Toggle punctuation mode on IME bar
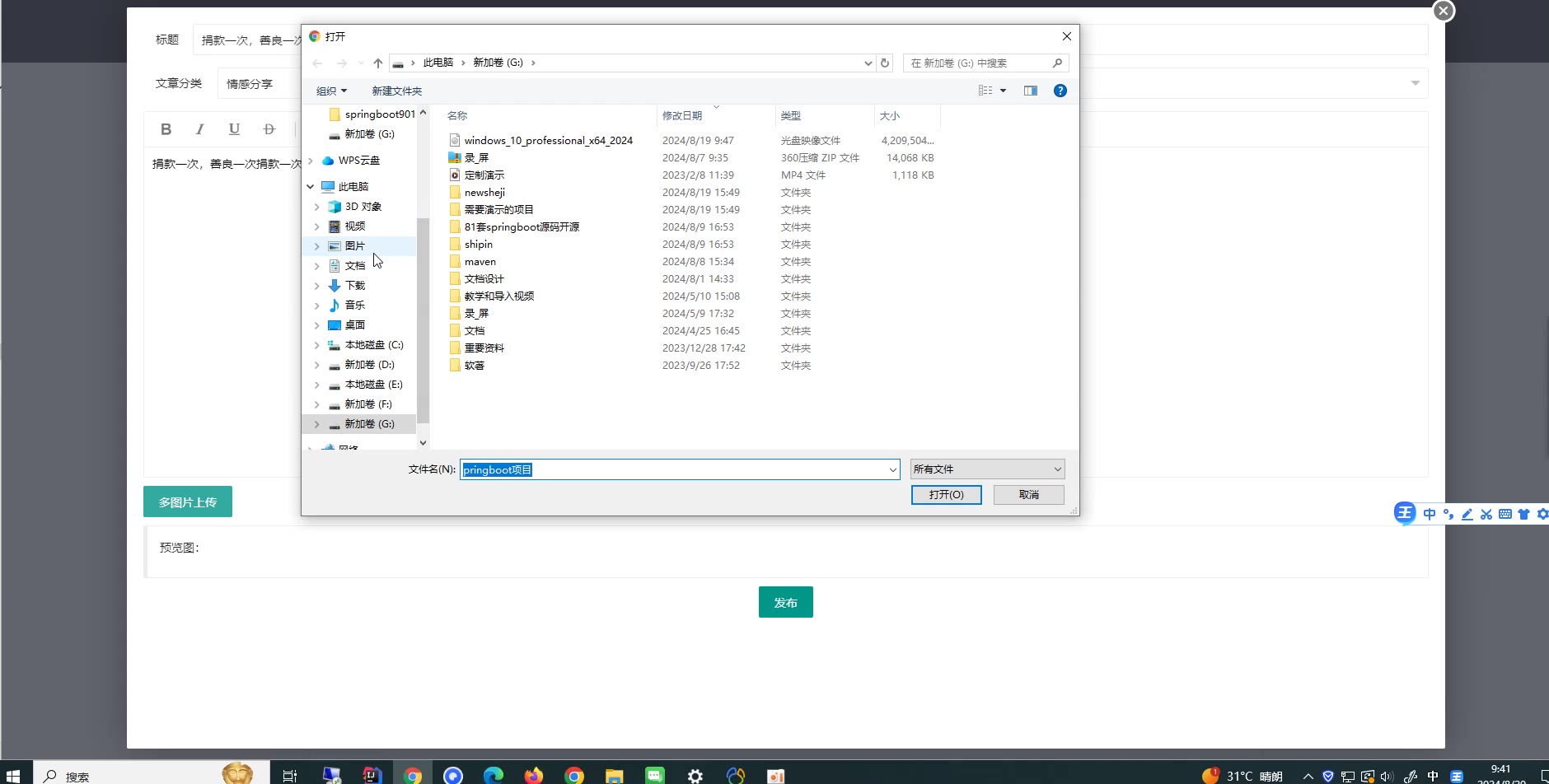This screenshot has width=1549, height=784. pyautogui.click(x=1448, y=514)
